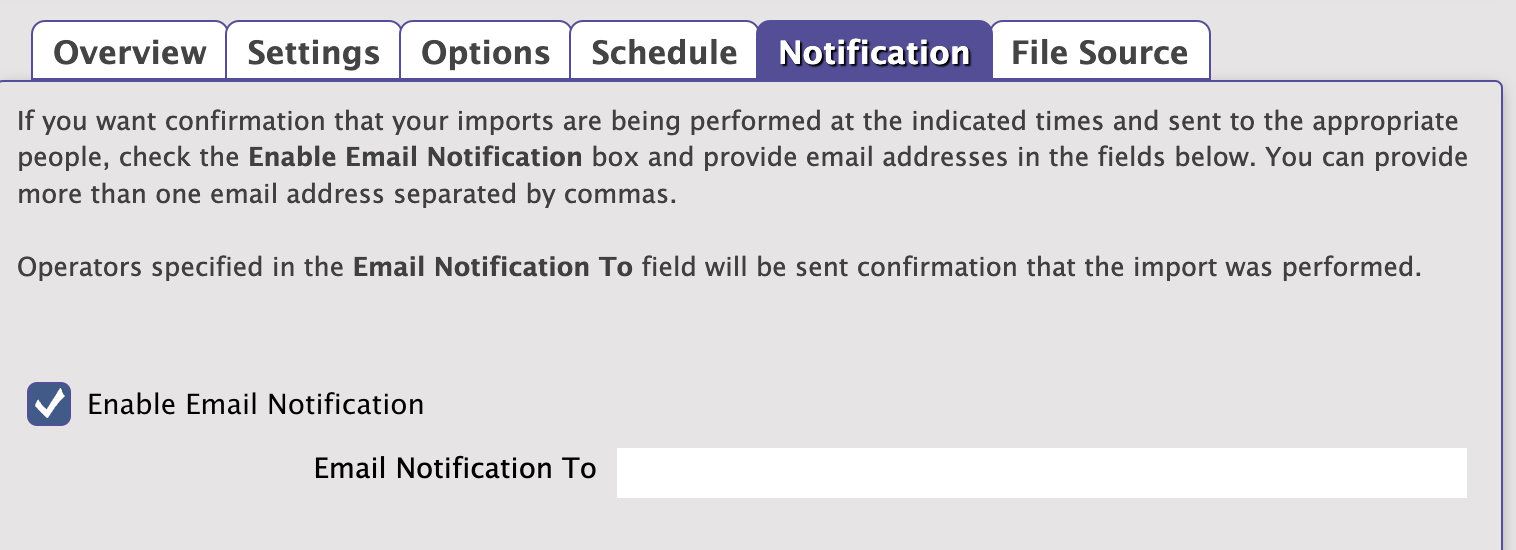The height and width of the screenshot is (550, 1516).
Task: Go to the Options tab
Action: coord(485,52)
